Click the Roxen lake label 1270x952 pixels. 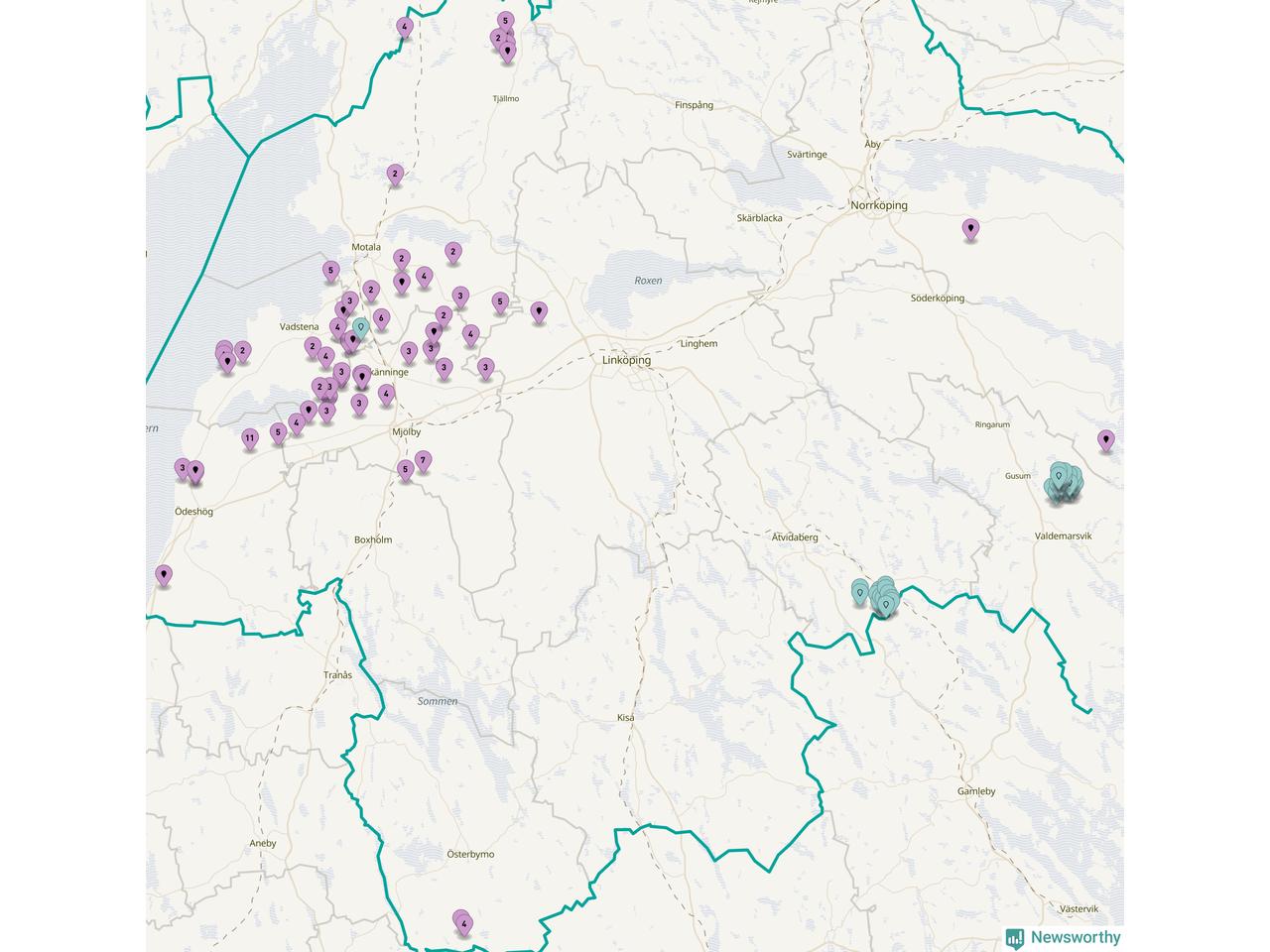[648, 281]
